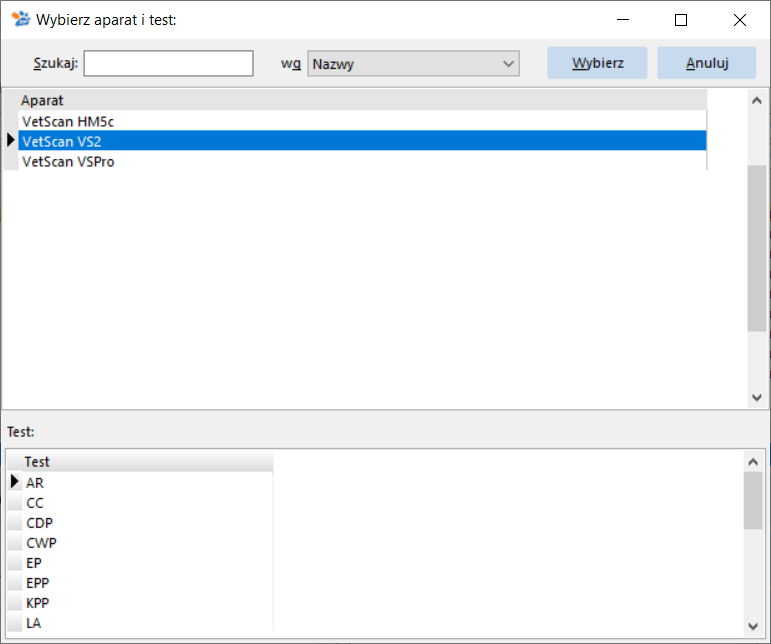The width and height of the screenshot is (771, 644).
Task: Click the Wybierz button
Action: click(x=597, y=63)
